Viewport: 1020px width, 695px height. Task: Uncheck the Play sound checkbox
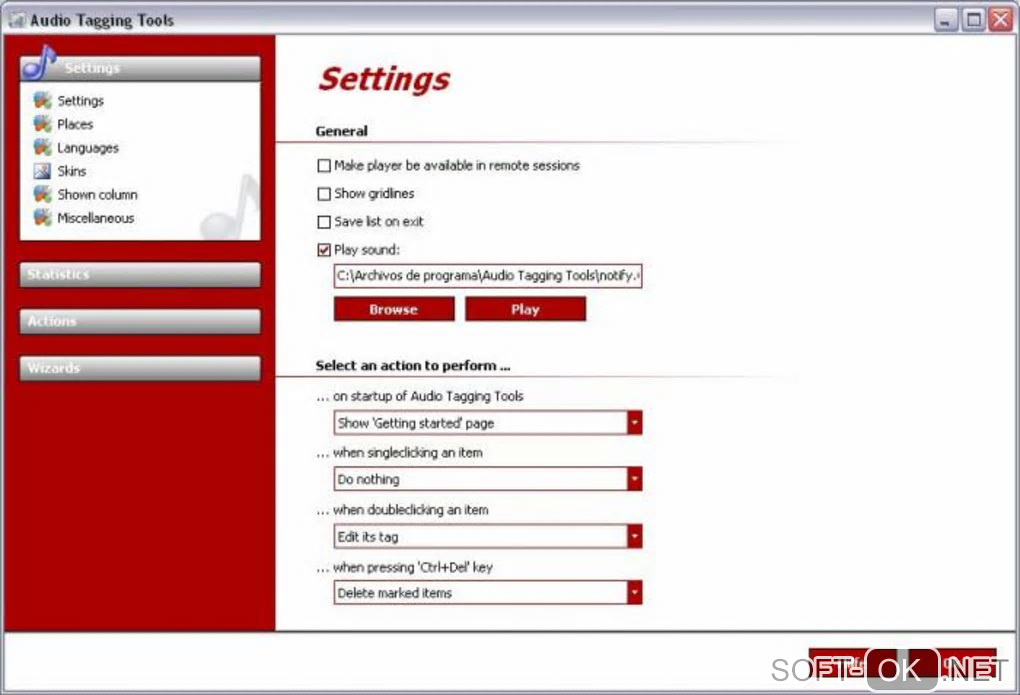(x=324, y=250)
